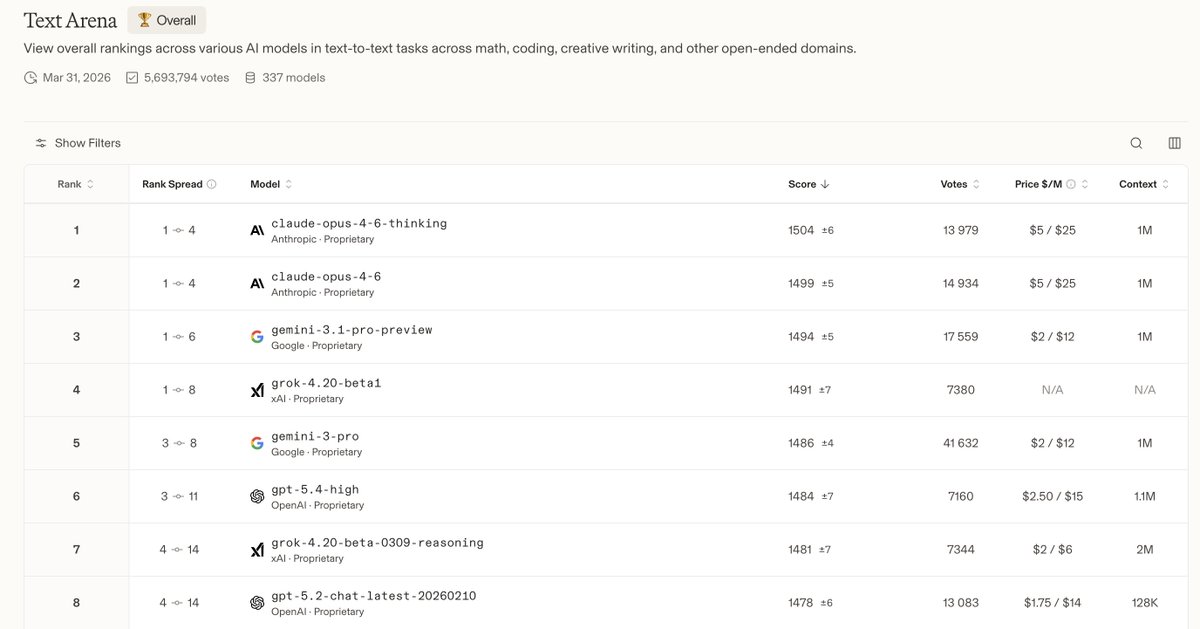Open the gpt-5.4-high model link
The width and height of the screenshot is (1200, 629).
click(315, 489)
